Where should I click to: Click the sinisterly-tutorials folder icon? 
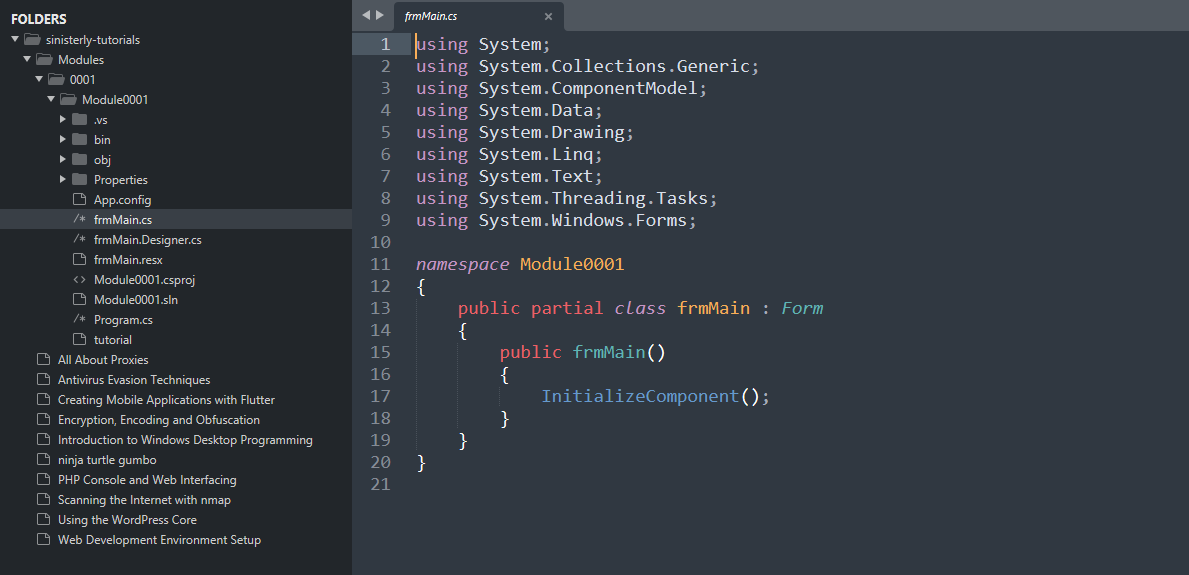32,39
